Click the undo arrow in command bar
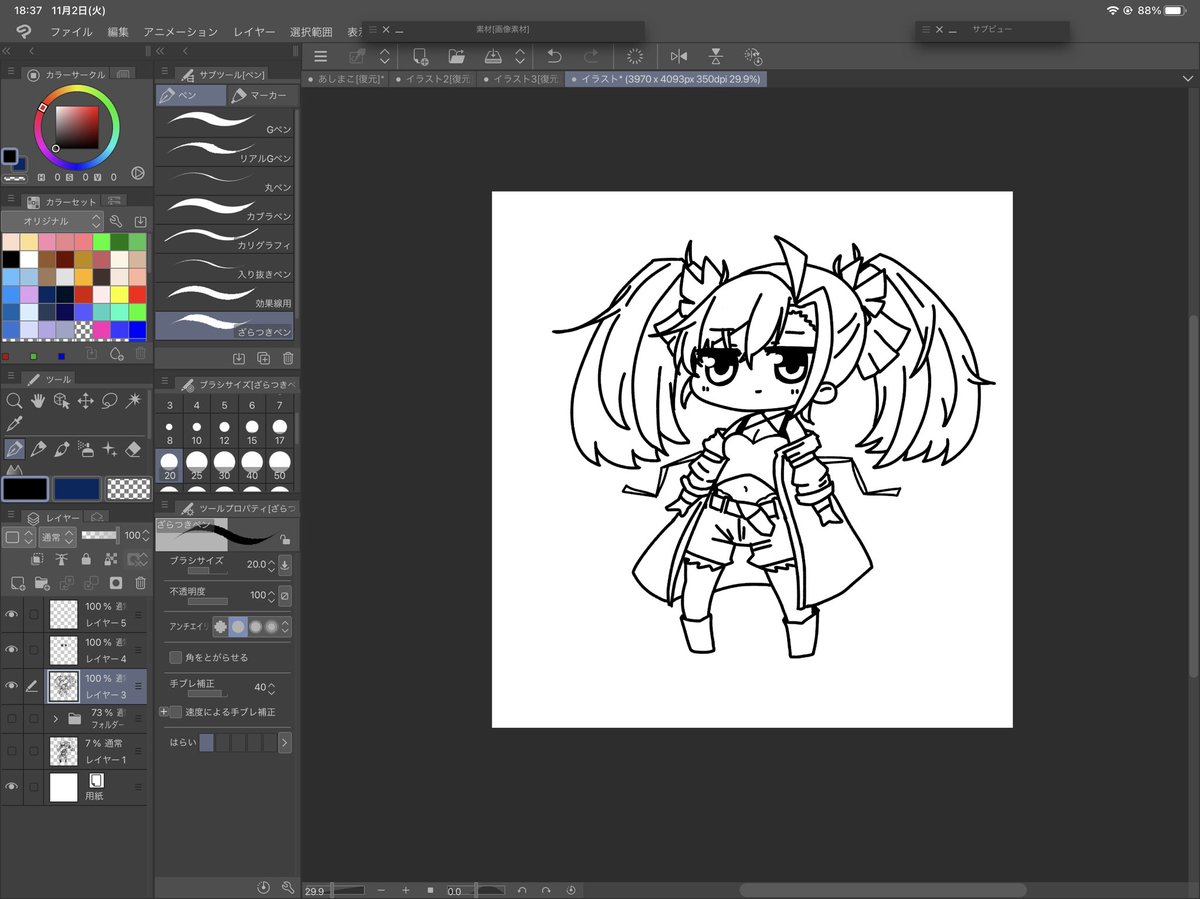Viewport: 1200px width, 899px height. pyautogui.click(x=554, y=57)
